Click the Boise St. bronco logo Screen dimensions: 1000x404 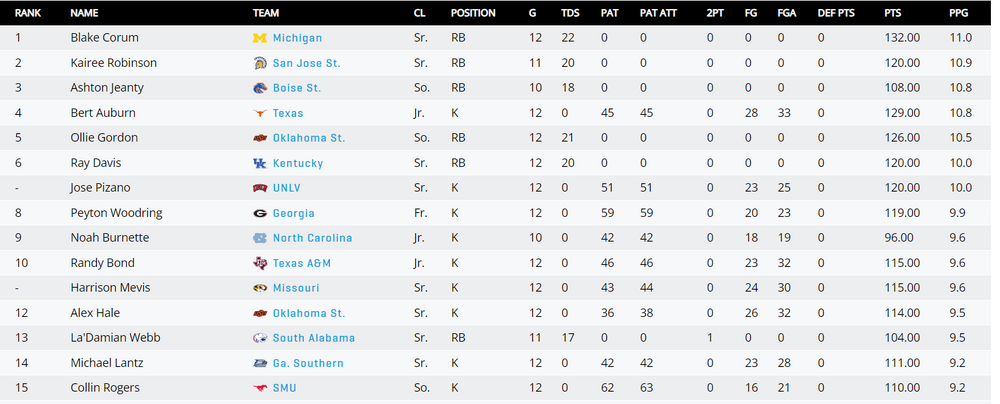pyautogui.click(x=260, y=88)
